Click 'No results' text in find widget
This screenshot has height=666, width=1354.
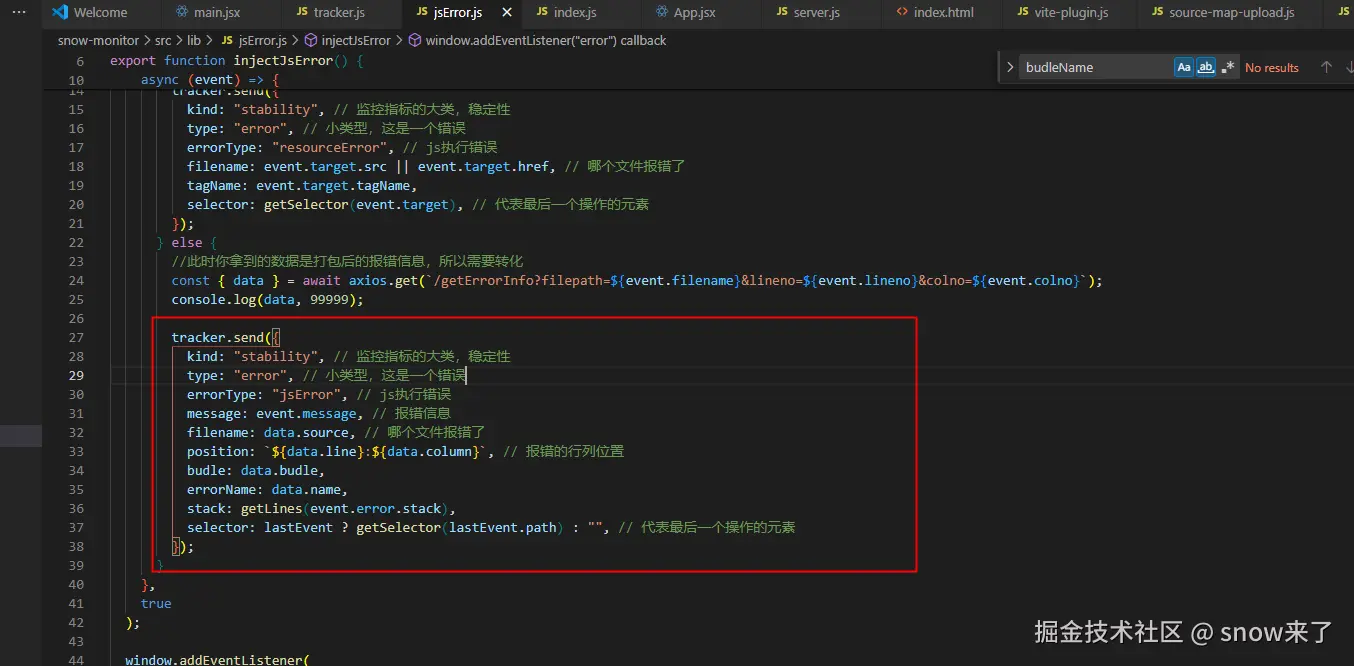(1272, 67)
